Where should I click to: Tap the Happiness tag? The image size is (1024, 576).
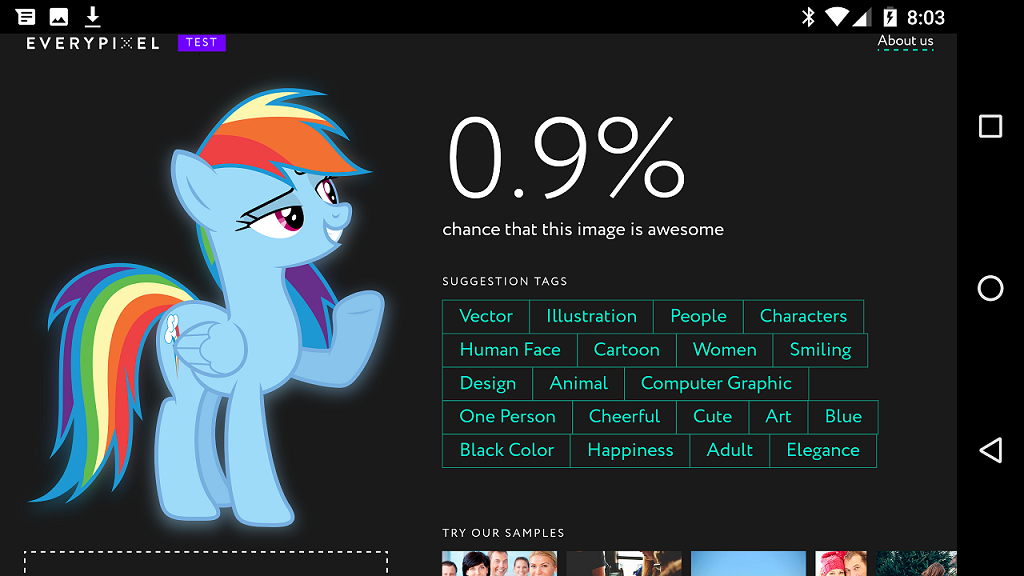(x=630, y=451)
